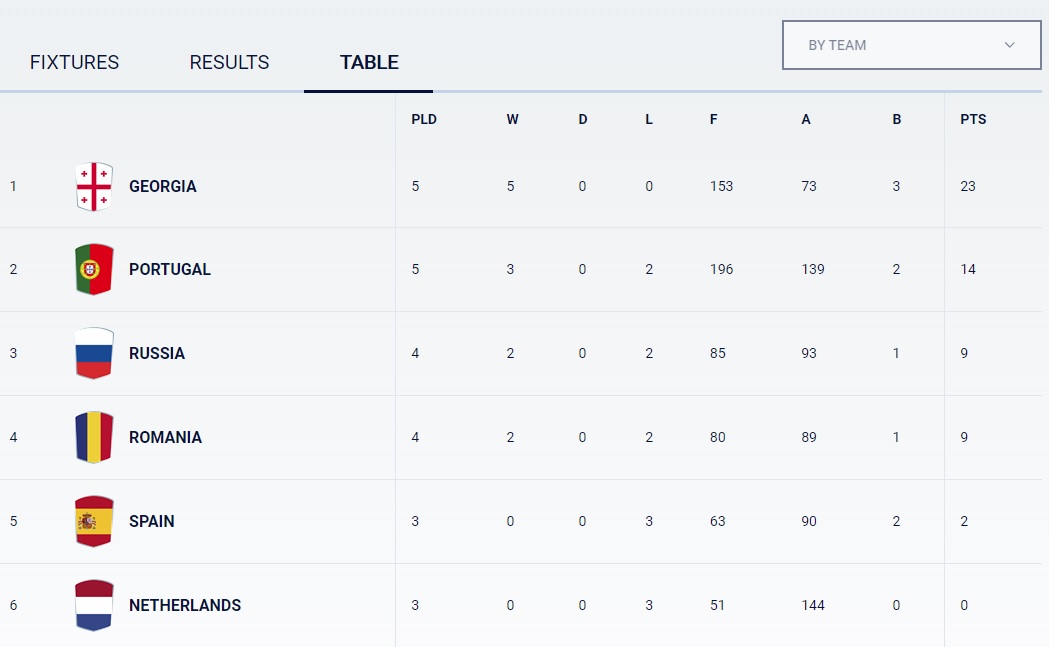Viewport: 1049px width, 647px height.
Task: Click Georgia's 23 points value
Action: pyautogui.click(x=968, y=186)
